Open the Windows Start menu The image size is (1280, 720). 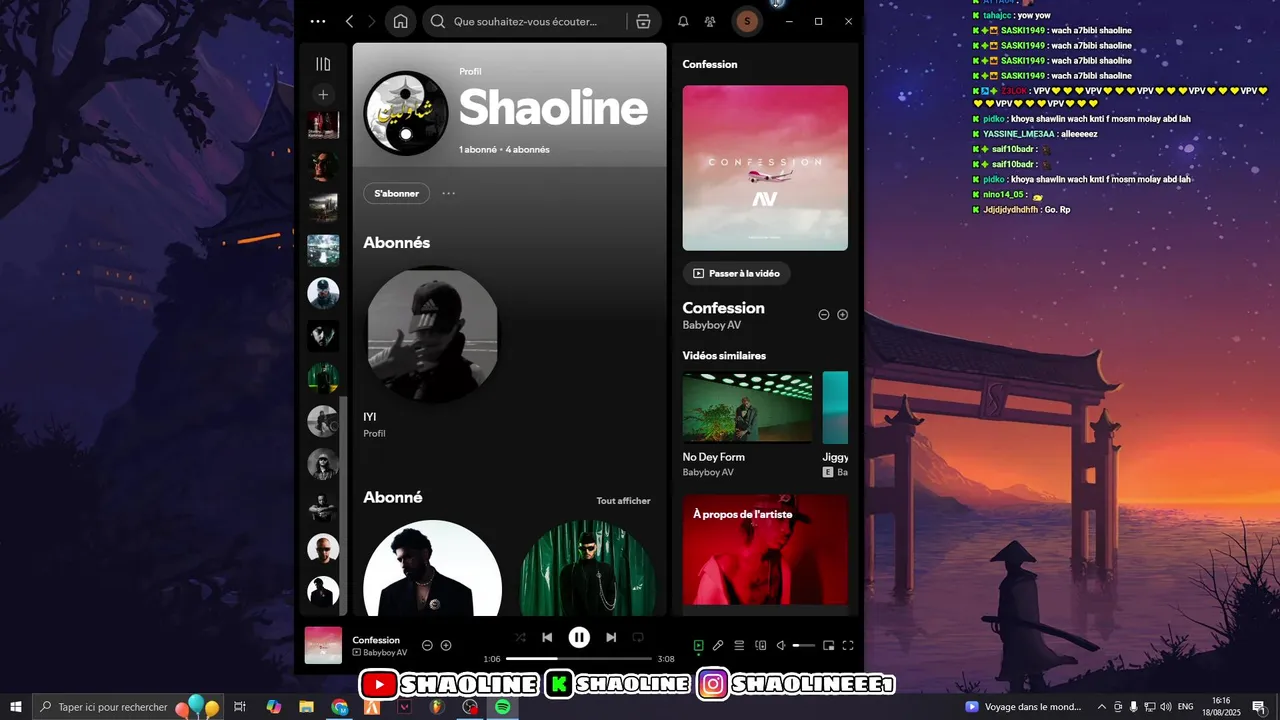[16, 707]
